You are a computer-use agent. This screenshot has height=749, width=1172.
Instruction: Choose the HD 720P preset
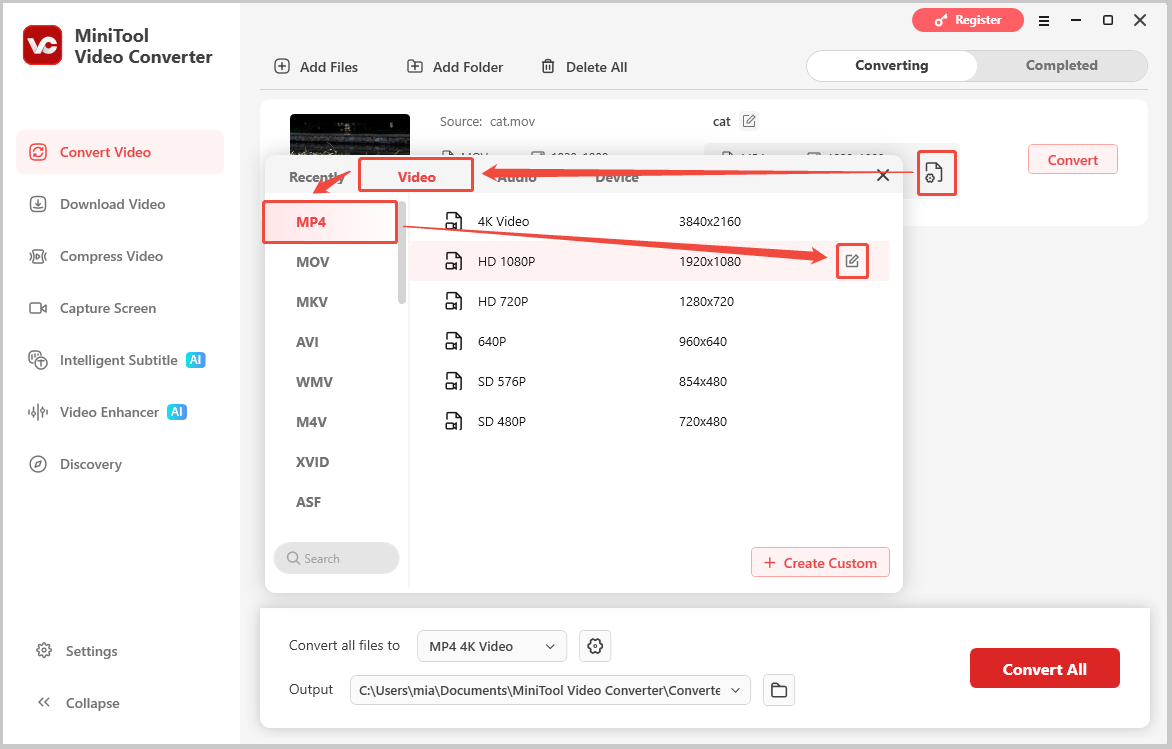point(649,301)
